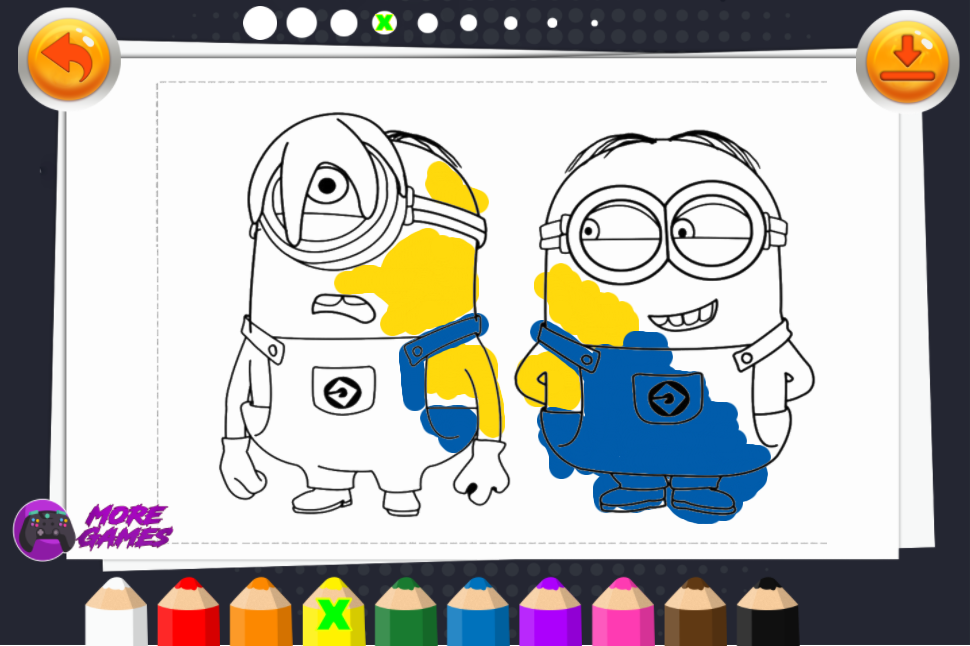This screenshot has height=646, width=970.
Task: Choose the seventh brush size dot
Action: click(x=510, y=23)
